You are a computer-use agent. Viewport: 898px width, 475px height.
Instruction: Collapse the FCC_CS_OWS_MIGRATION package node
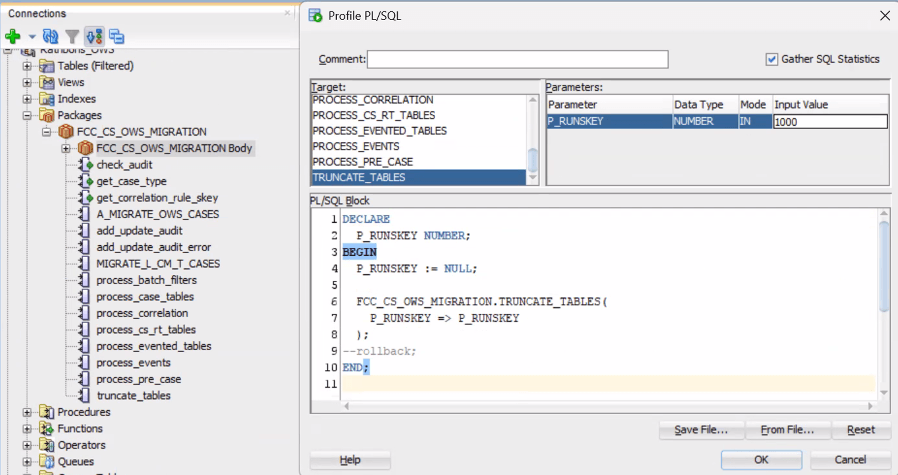(x=46, y=132)
